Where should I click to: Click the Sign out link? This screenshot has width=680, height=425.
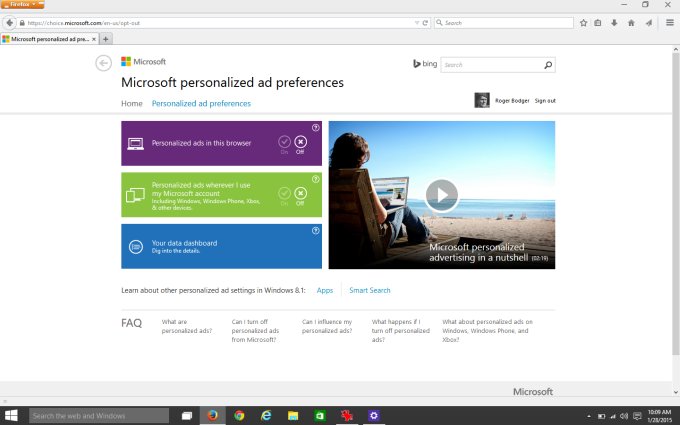(545, 101)
